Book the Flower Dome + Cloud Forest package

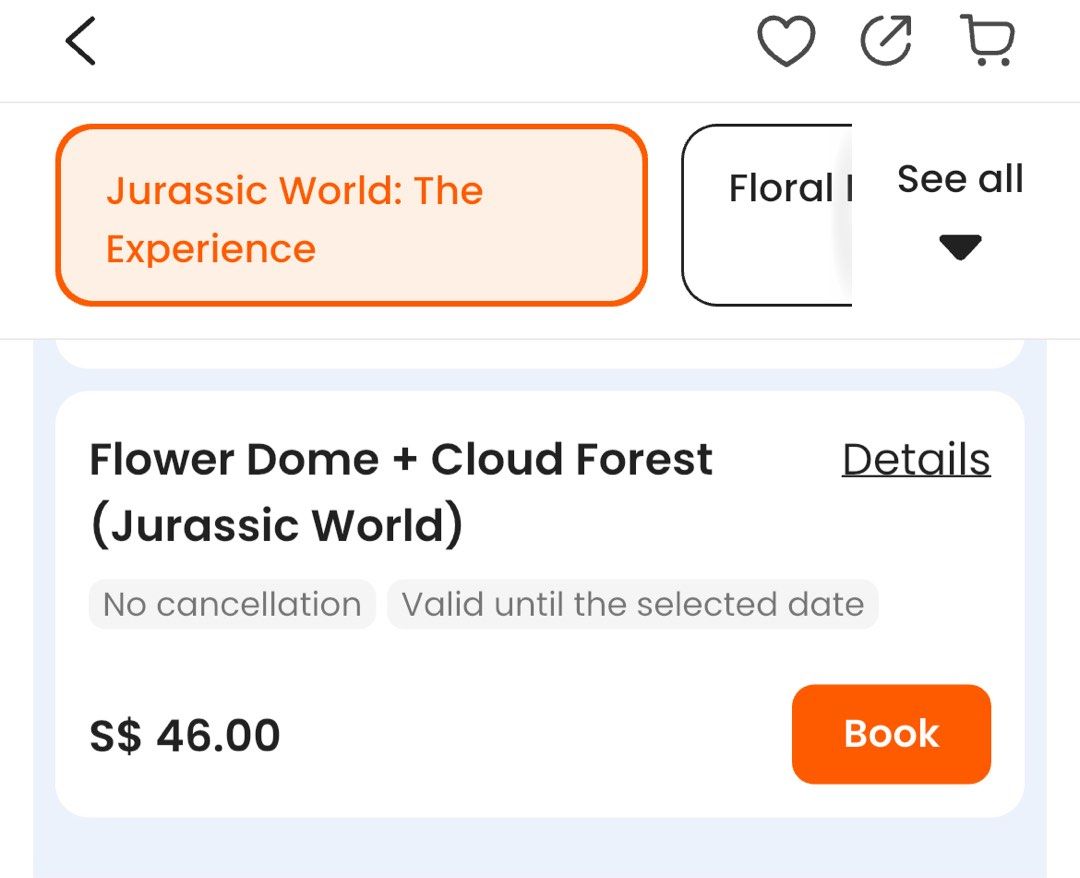click(x=890, y=733)
